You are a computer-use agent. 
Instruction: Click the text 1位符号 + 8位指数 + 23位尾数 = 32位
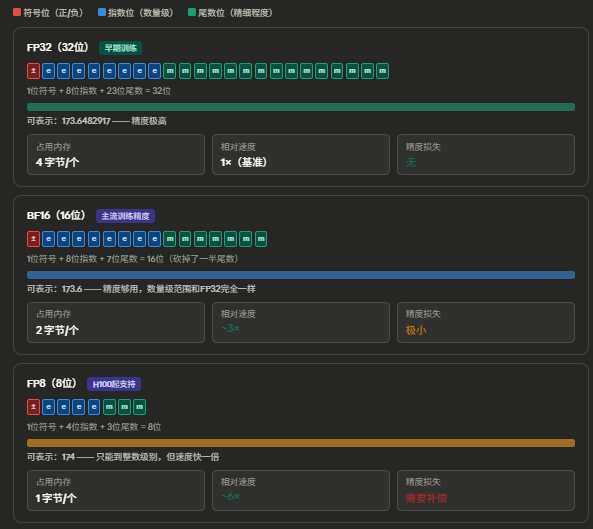click(x=99, y=91)
